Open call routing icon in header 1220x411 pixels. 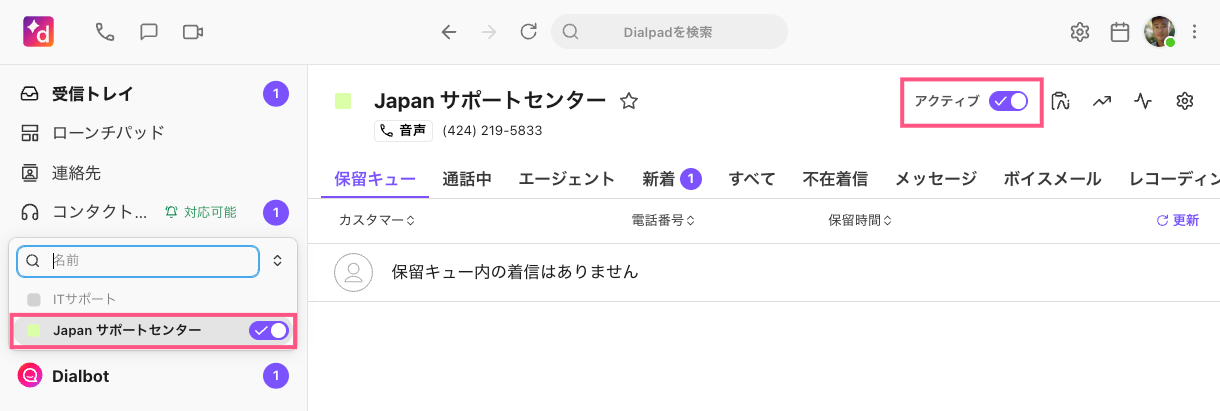tap(1061, 100)
